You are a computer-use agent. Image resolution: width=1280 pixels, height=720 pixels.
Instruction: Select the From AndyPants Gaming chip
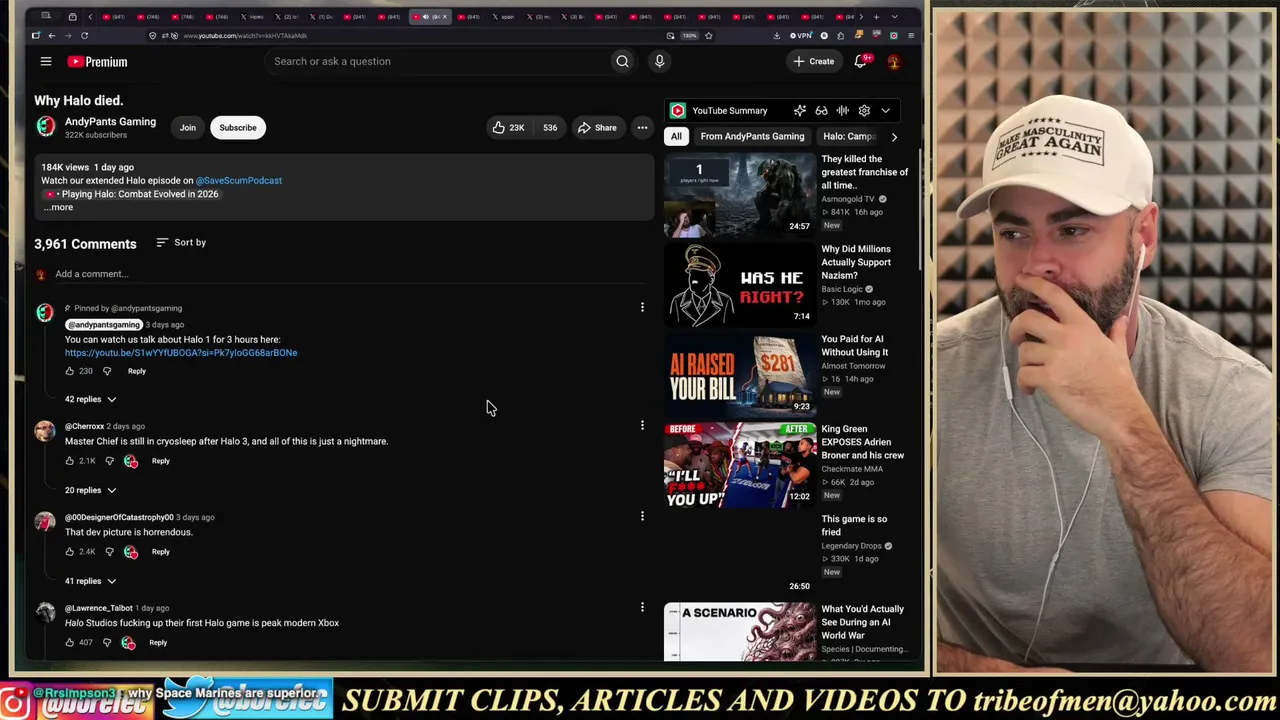pyautogui.click(x=752, y=137)
